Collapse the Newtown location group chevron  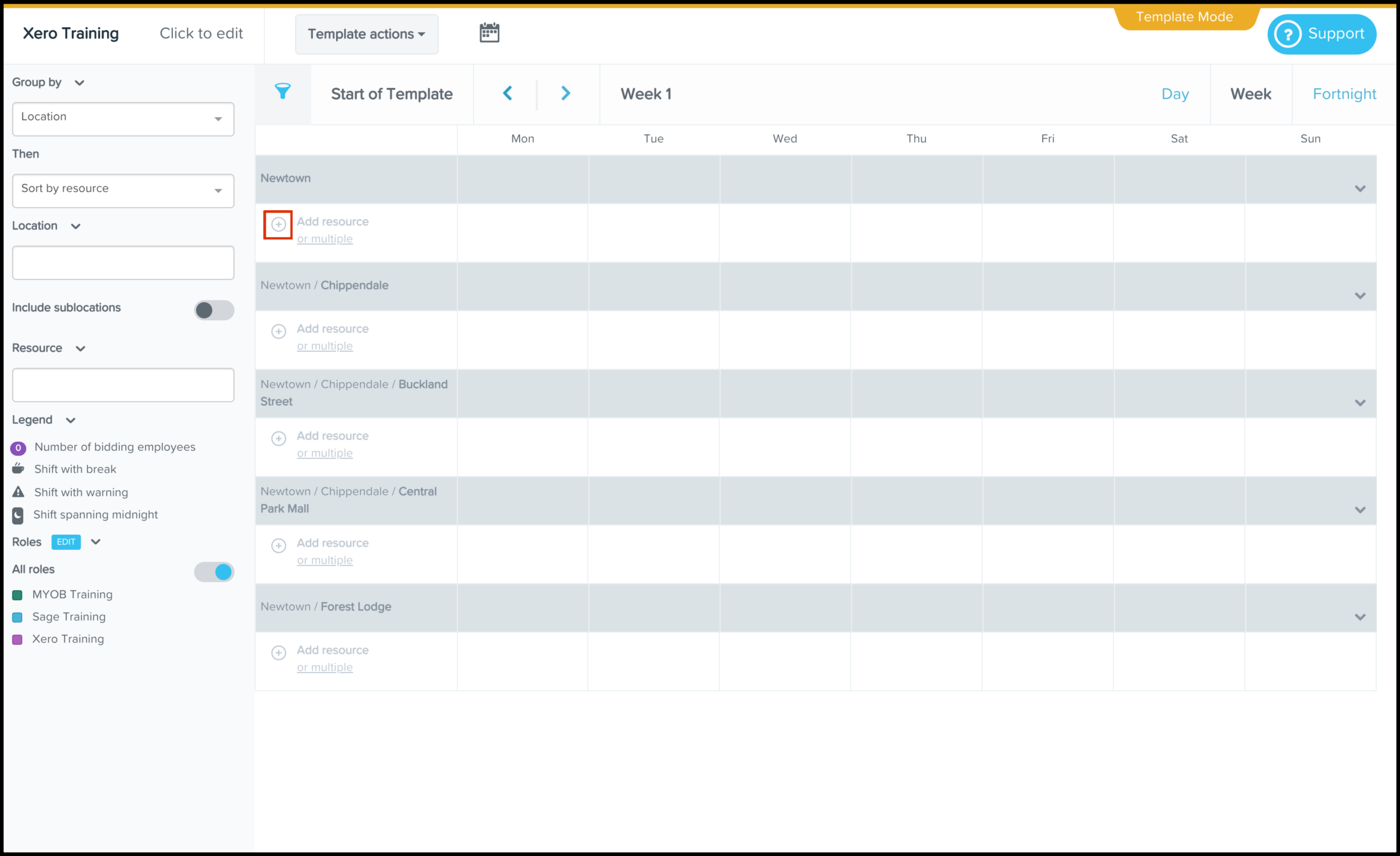(x=1360, y=188)
